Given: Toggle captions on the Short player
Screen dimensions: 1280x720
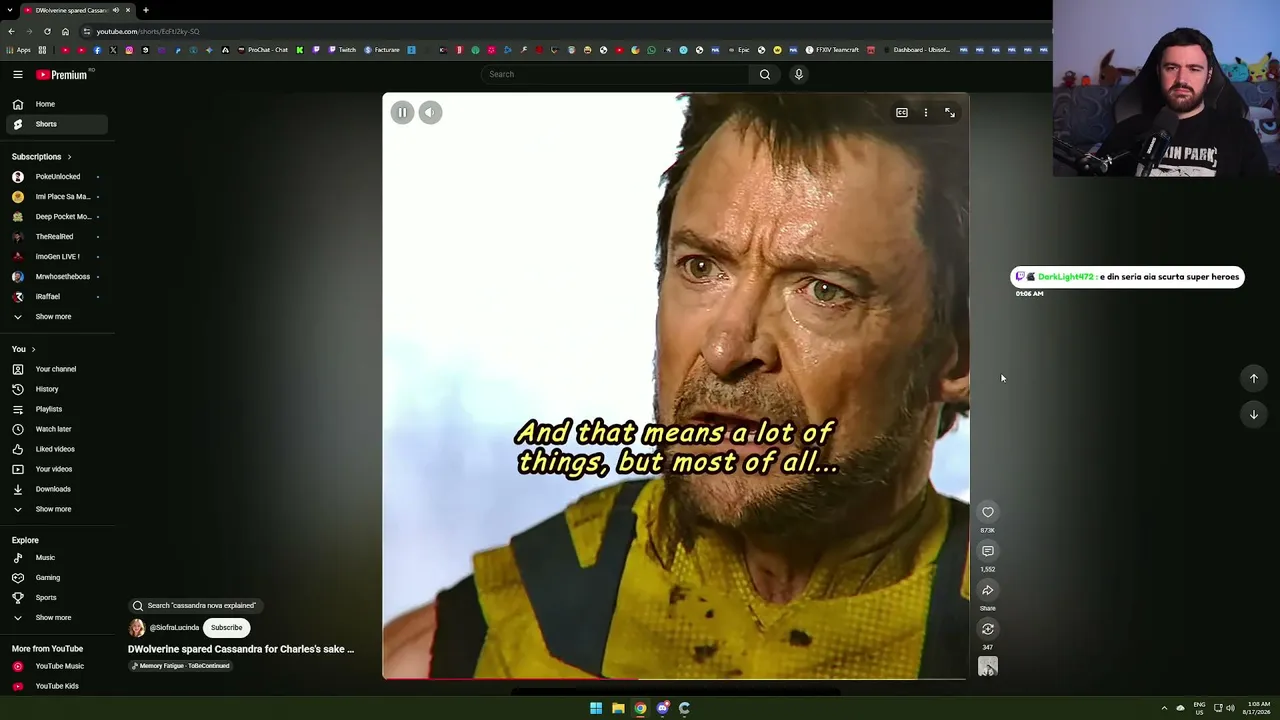Looking at the screenshot, I should [902, 113].
